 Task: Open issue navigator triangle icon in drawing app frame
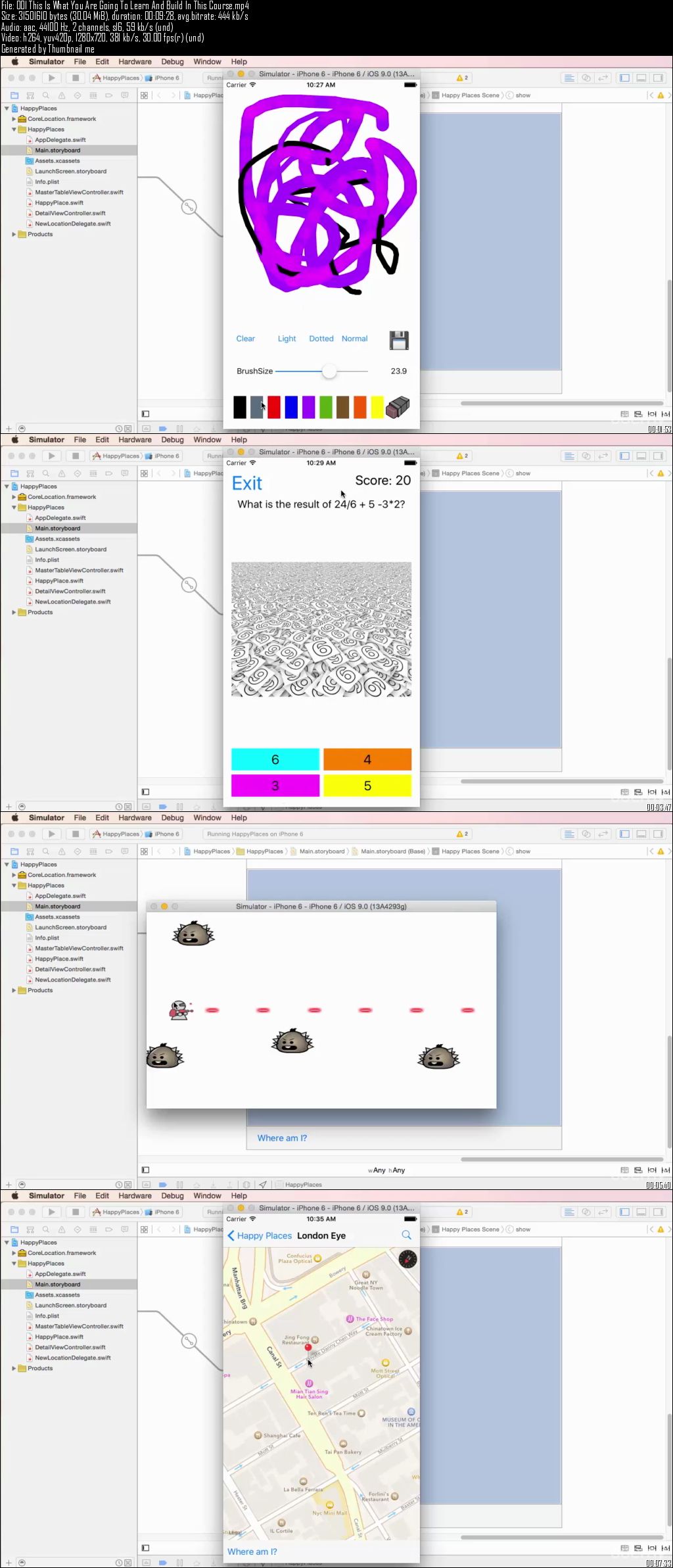point(62,95)
